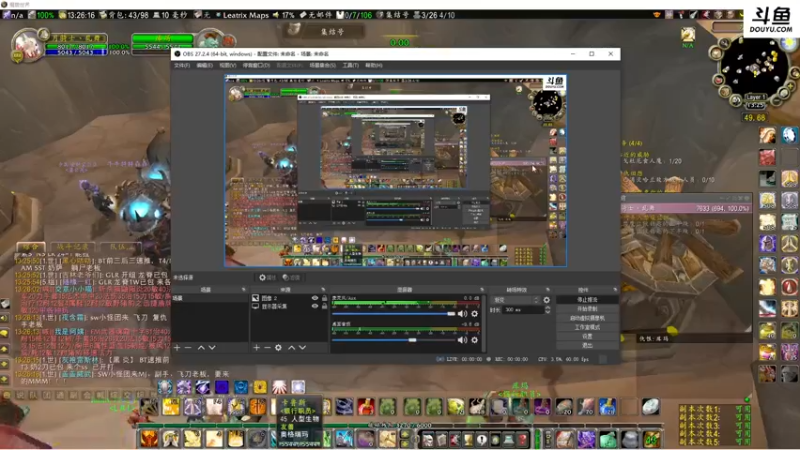Add a new scene with plus icon

(x=177, y=347)
